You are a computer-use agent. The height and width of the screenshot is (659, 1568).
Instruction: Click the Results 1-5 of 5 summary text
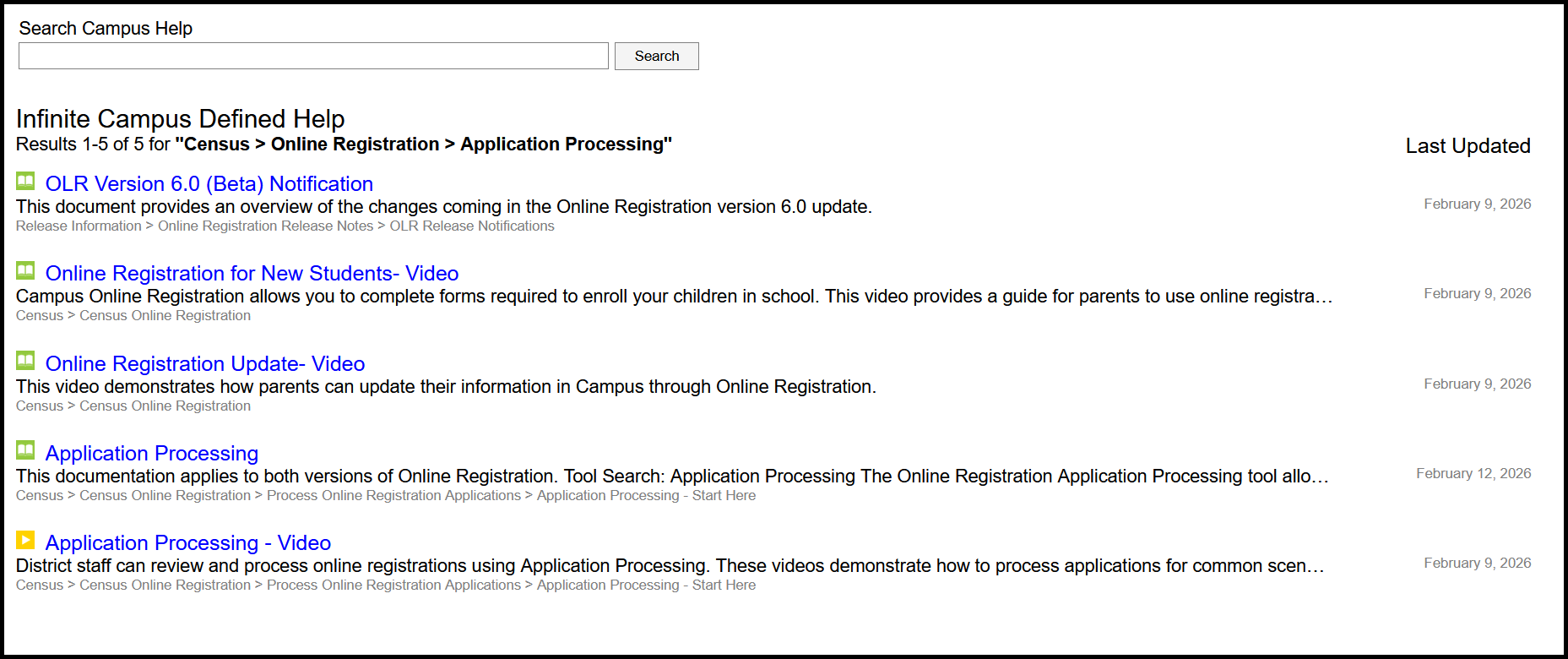click(344, 144)
